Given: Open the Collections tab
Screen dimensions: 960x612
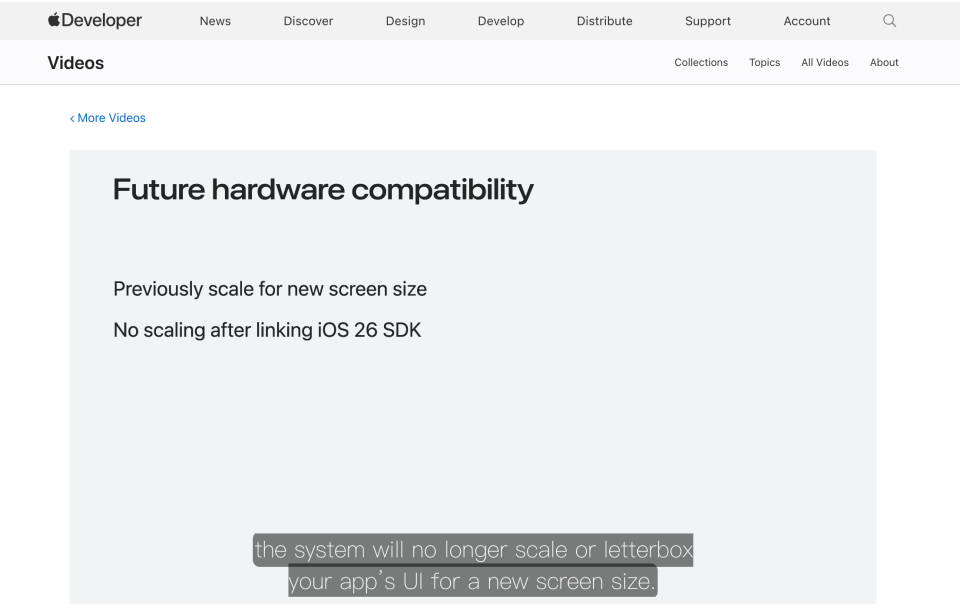Looking at the screenshot, I should coord(701,62).
